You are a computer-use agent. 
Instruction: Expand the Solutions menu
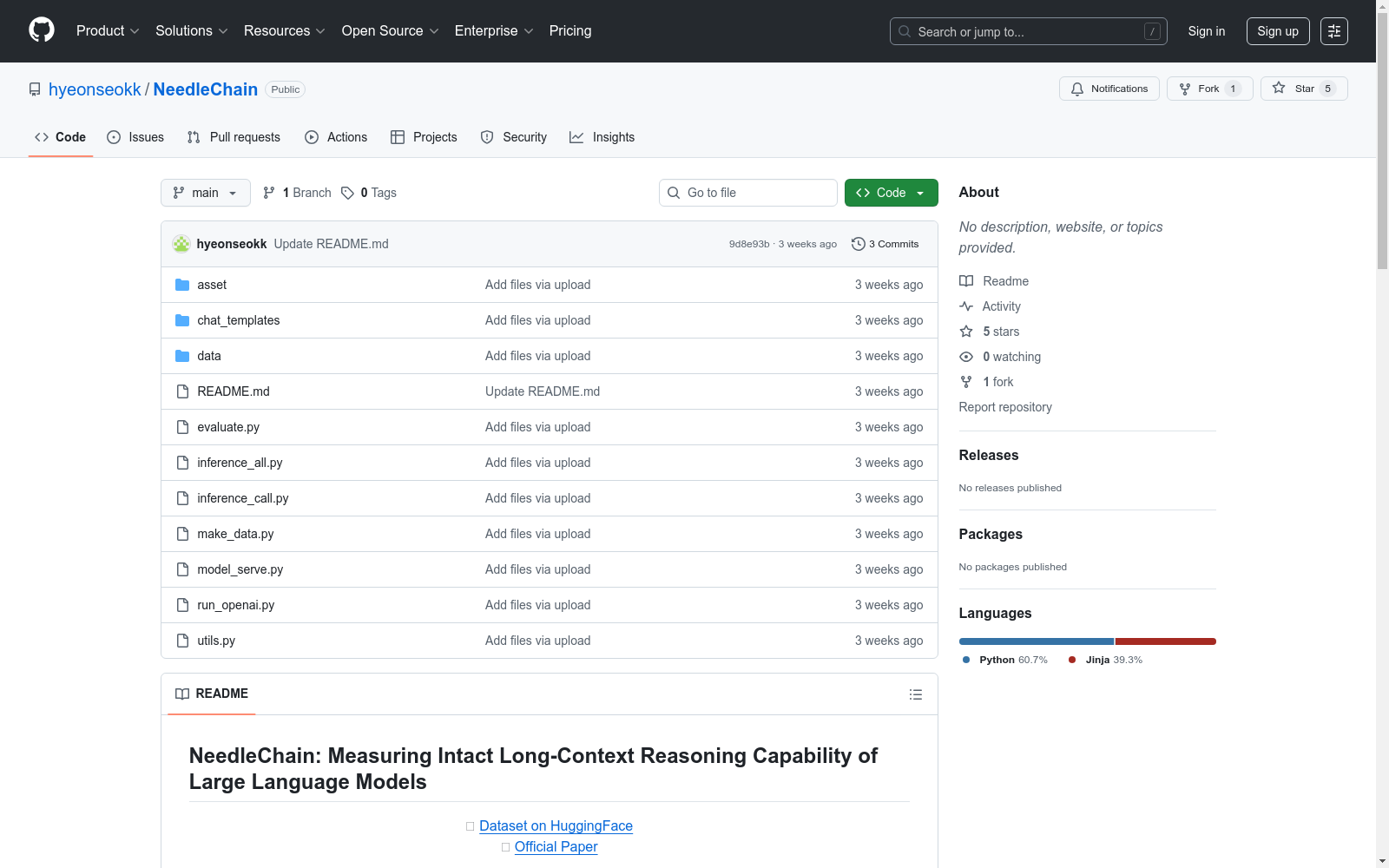[x=192, y=31]
